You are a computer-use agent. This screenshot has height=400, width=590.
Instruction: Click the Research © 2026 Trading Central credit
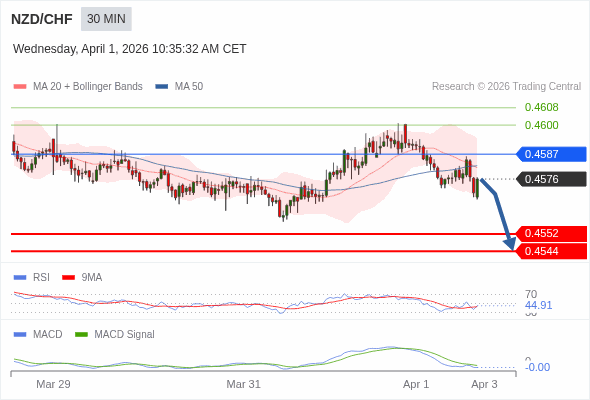[506, 87]
